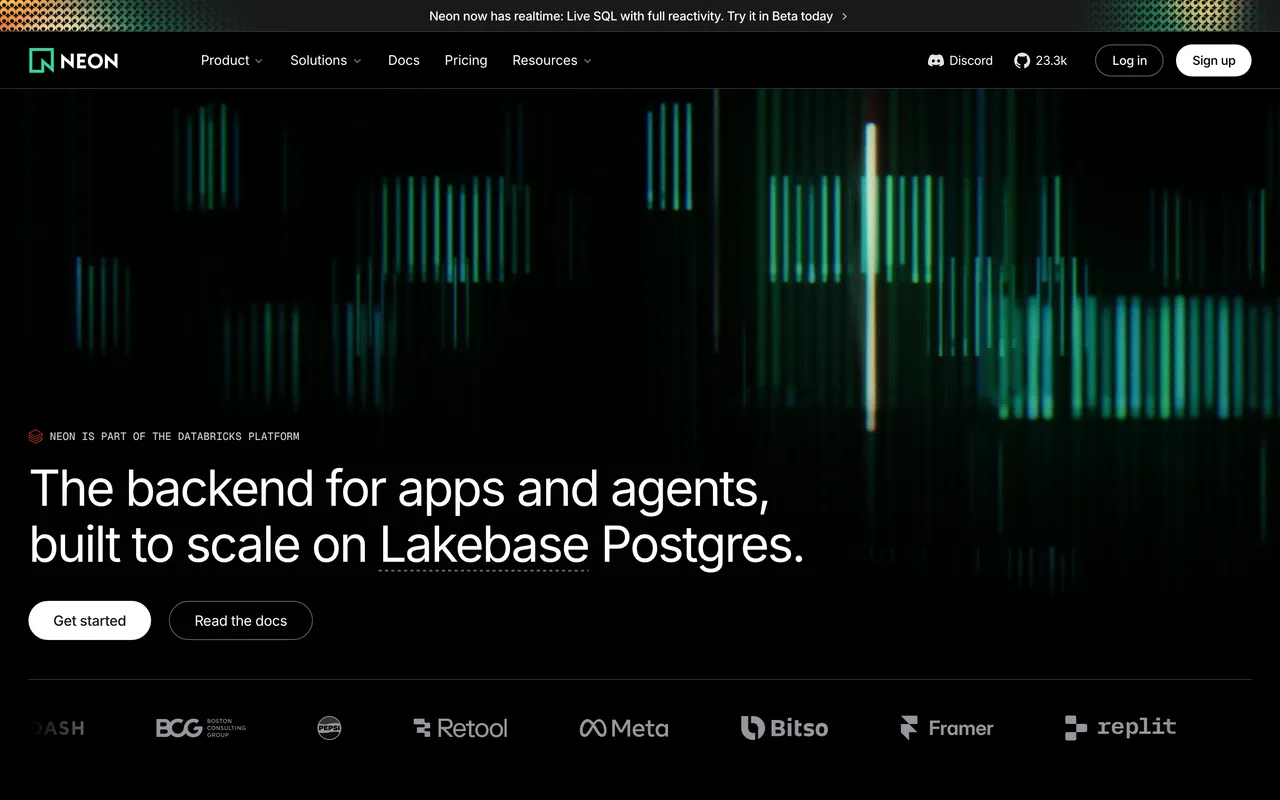Click the Framer logo

tap(947, 728)
